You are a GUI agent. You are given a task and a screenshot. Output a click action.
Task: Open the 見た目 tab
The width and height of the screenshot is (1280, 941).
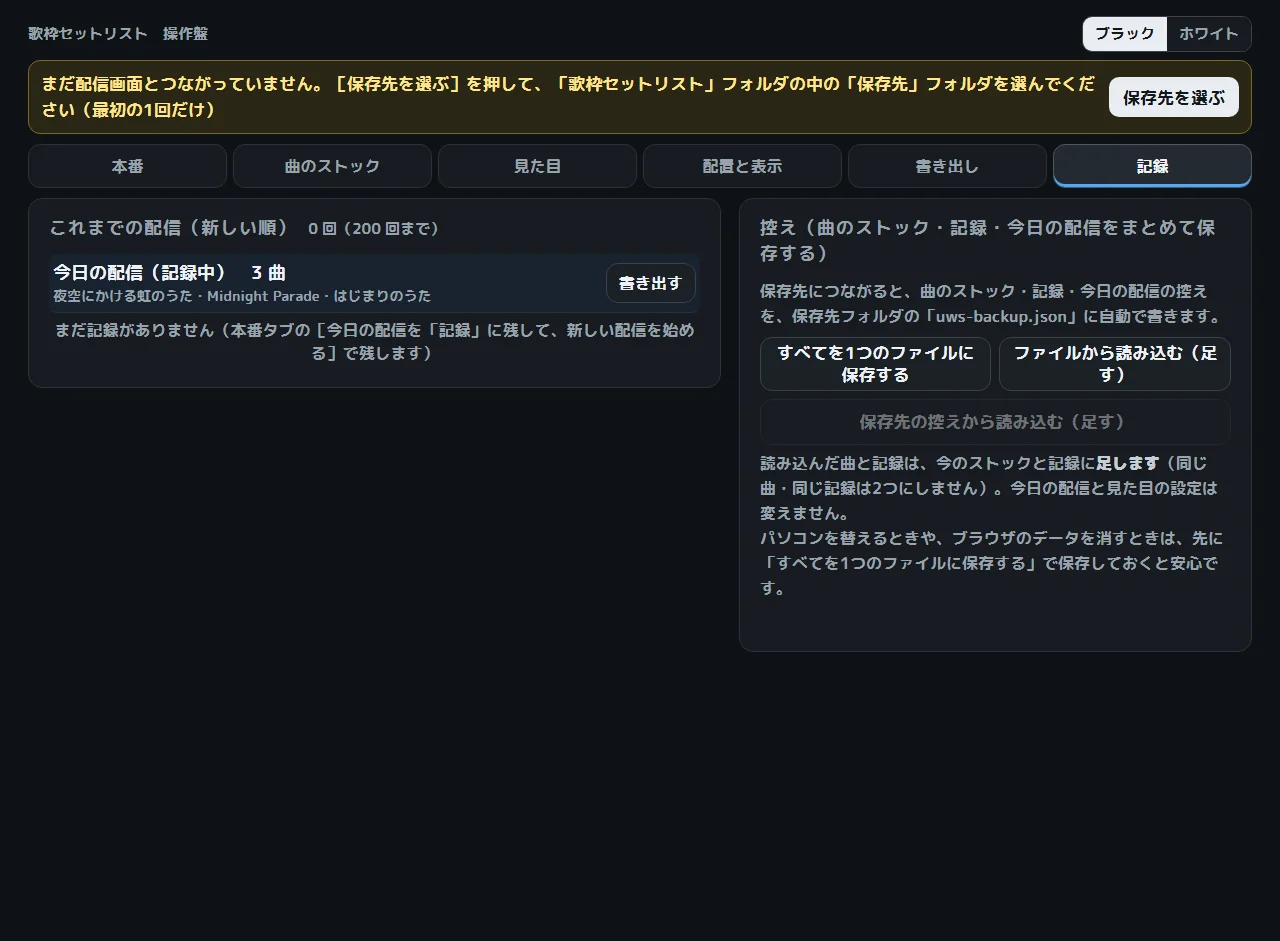(538, 166)
